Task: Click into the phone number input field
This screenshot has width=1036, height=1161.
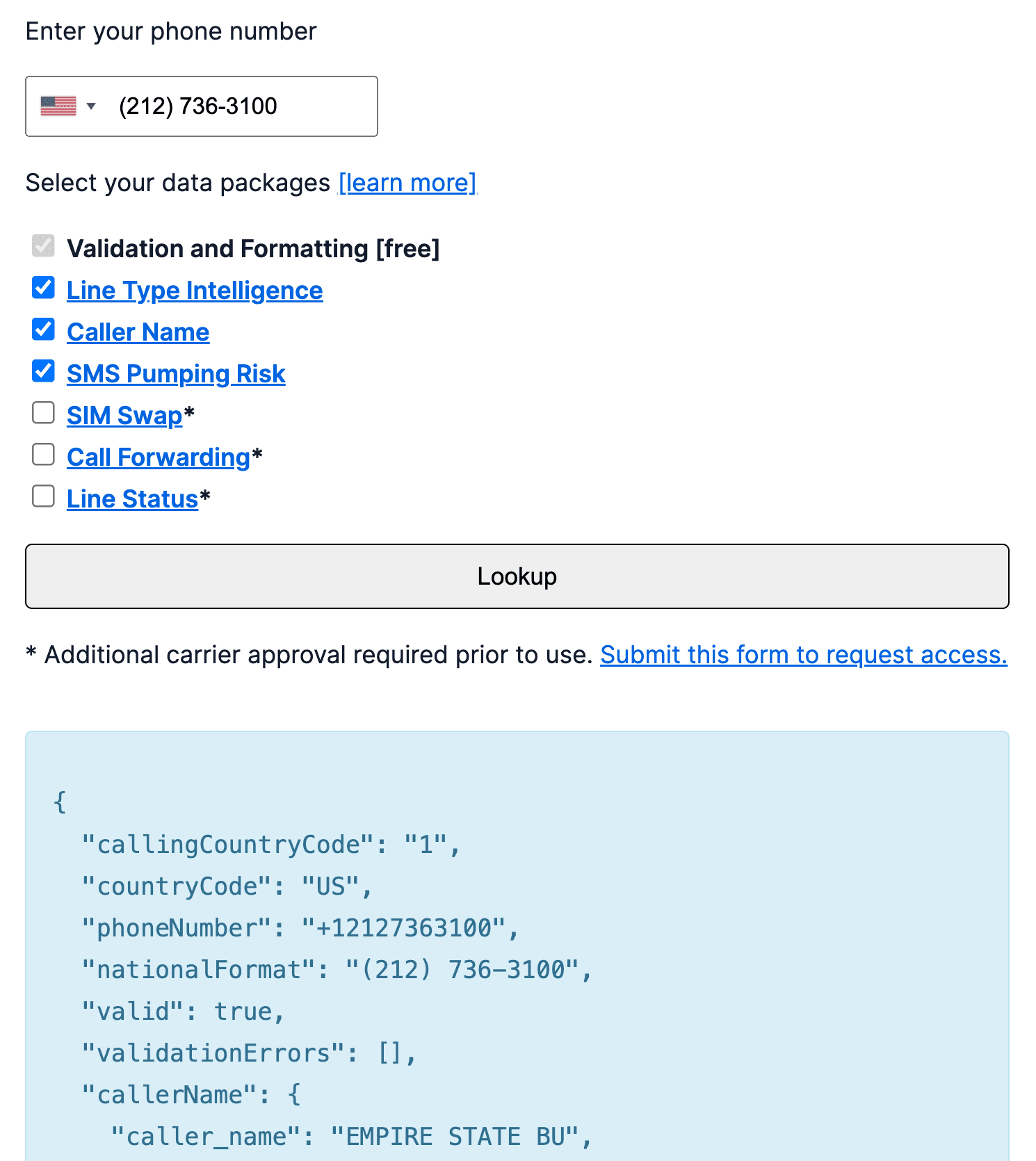Action: [x=236, y=106]
